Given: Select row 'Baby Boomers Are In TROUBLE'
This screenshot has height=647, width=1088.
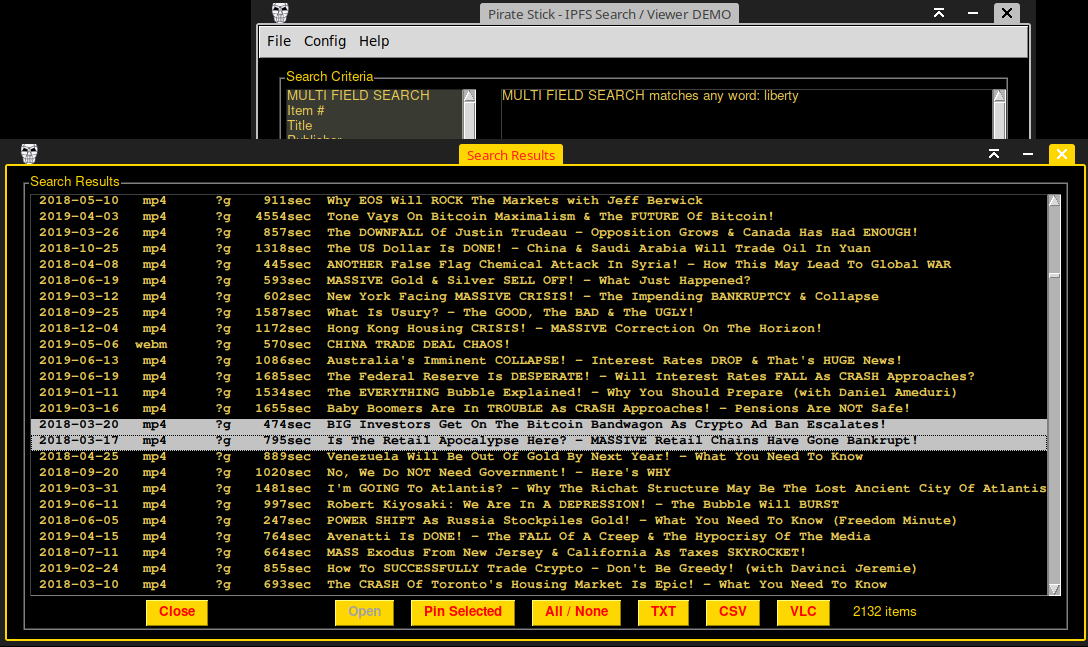Looking at the screenshot, I should 539,408.
